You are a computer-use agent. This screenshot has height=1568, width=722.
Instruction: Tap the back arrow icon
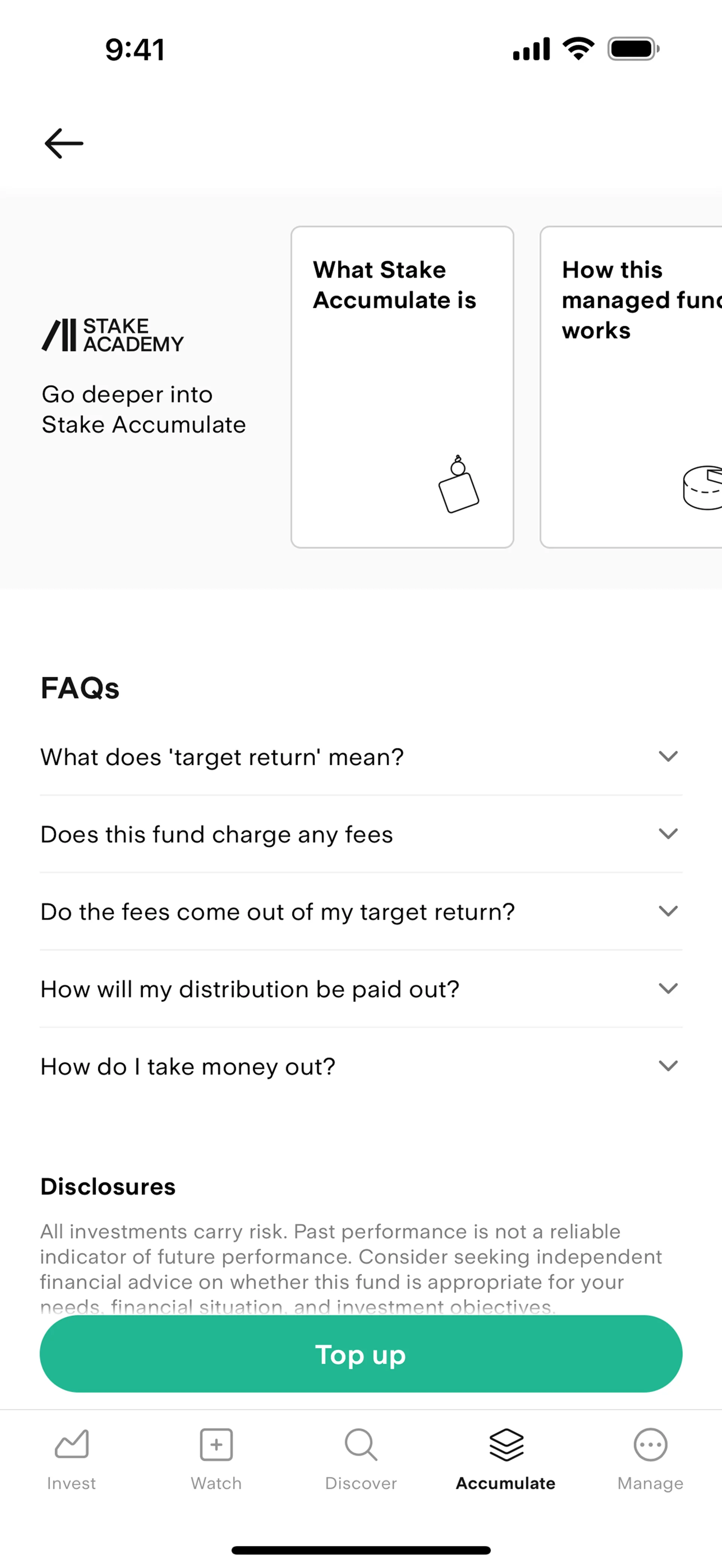[64, 144]
